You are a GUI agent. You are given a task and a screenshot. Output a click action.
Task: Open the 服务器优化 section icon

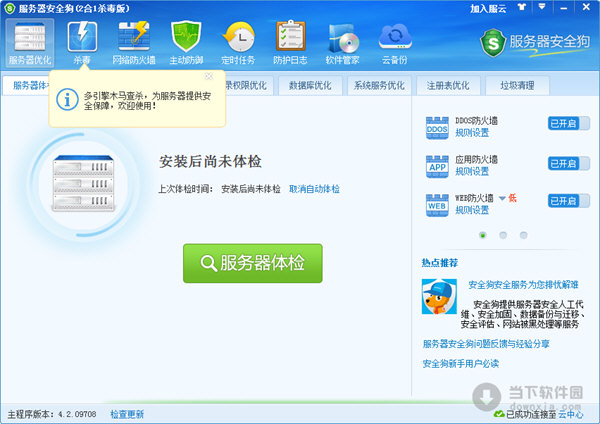(x=30, y=43)
